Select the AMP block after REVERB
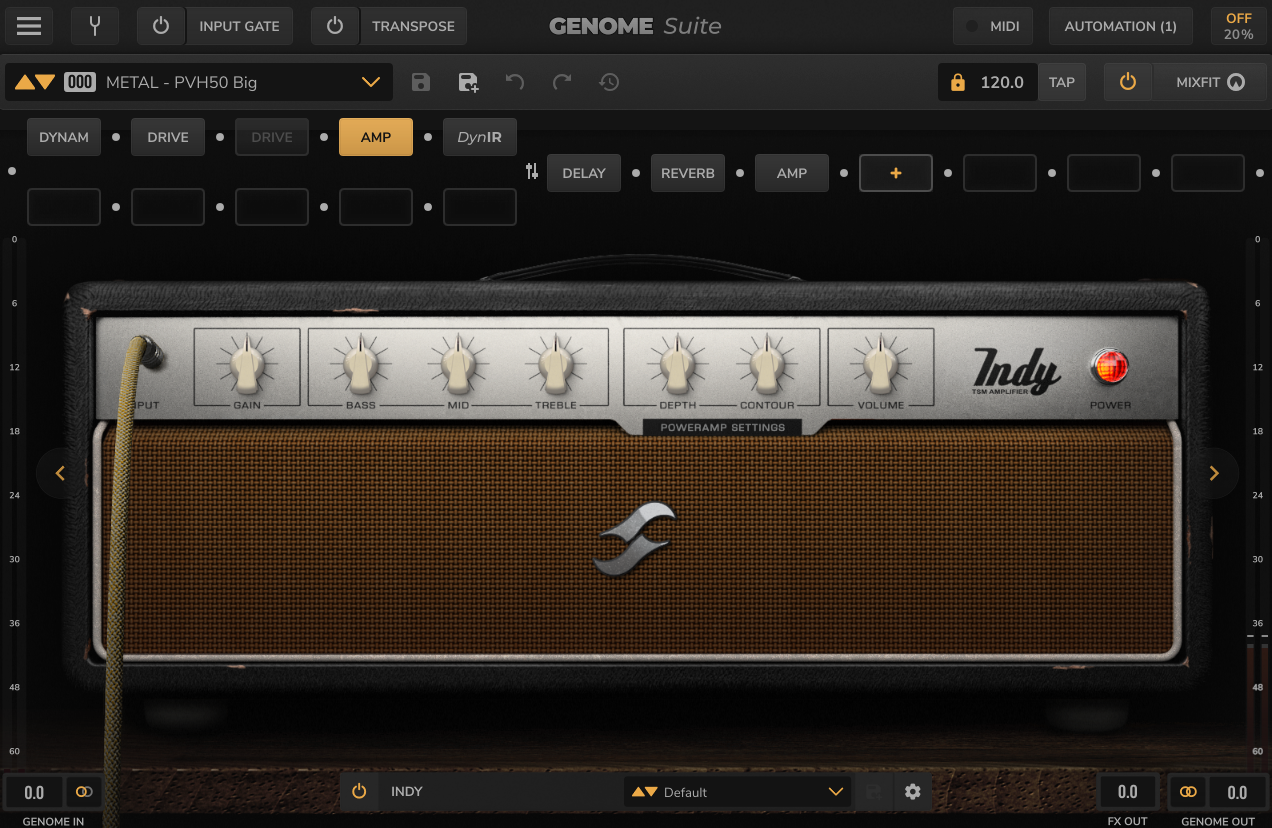 point(792,173)
